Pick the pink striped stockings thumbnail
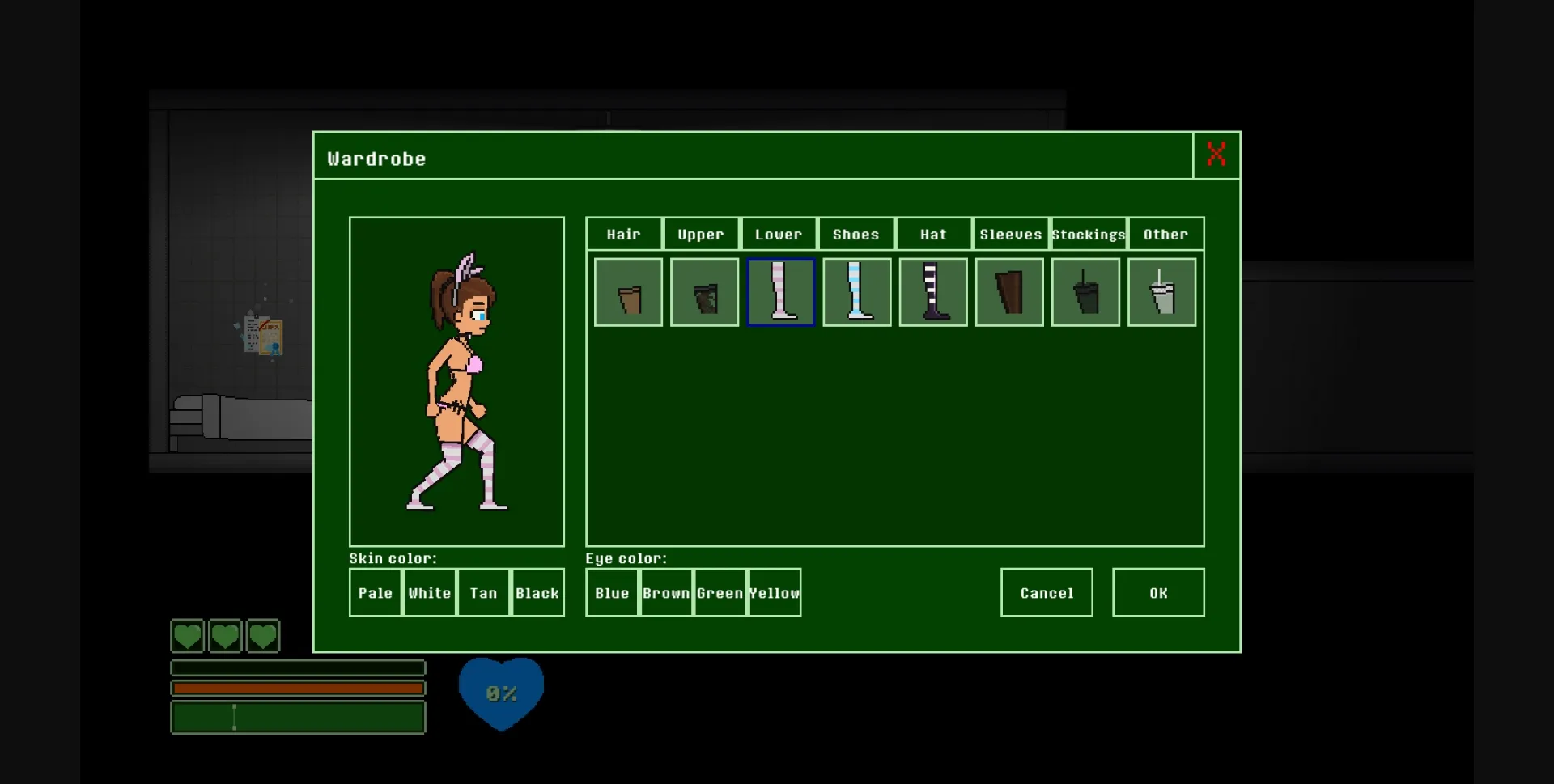 [x=779, y=292]
